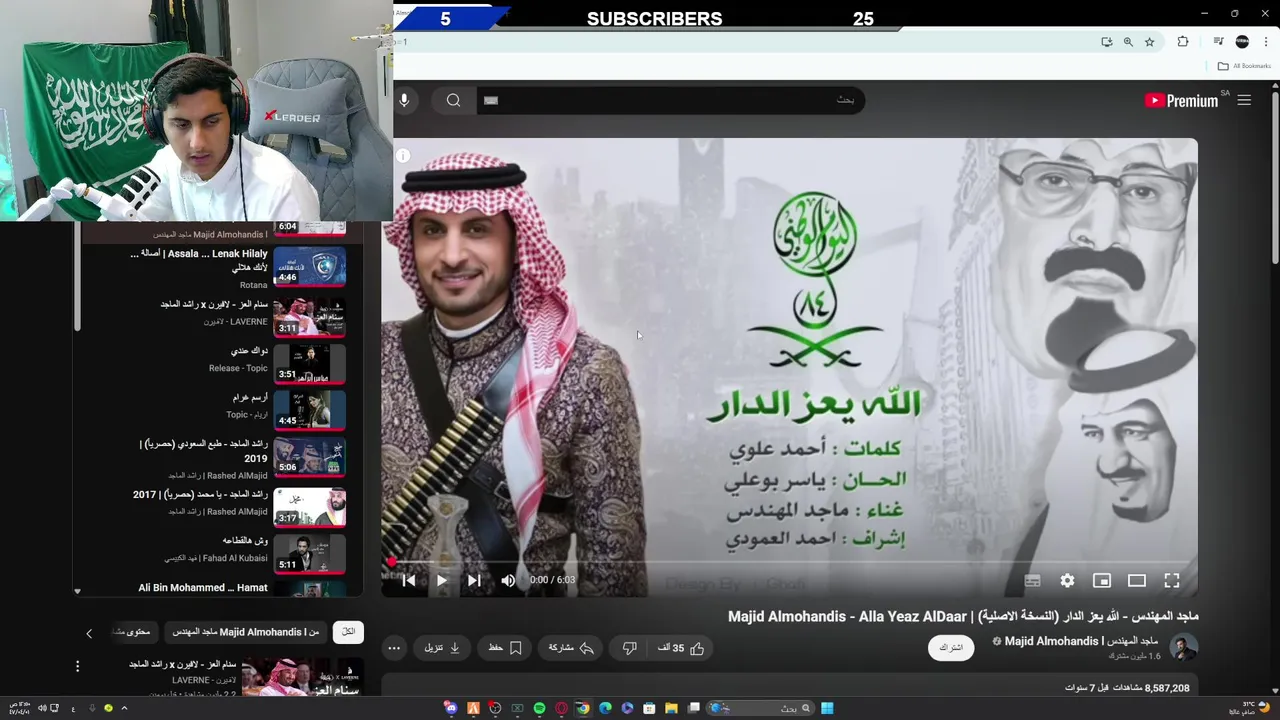Enable miniplayer mode
The height and width of the screenshot is (720, 1280).
[1102, 580]
